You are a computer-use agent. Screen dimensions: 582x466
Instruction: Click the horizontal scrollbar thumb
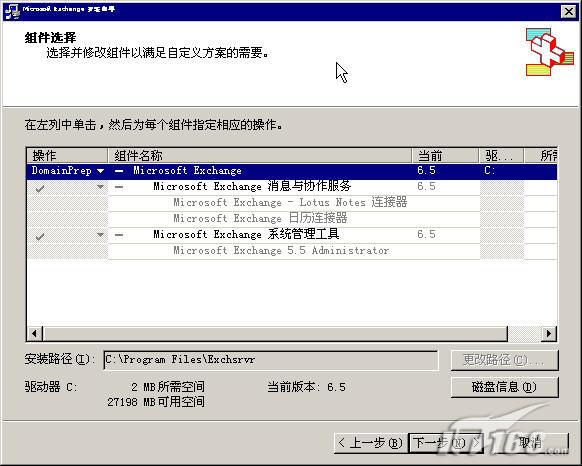point(275,333)
